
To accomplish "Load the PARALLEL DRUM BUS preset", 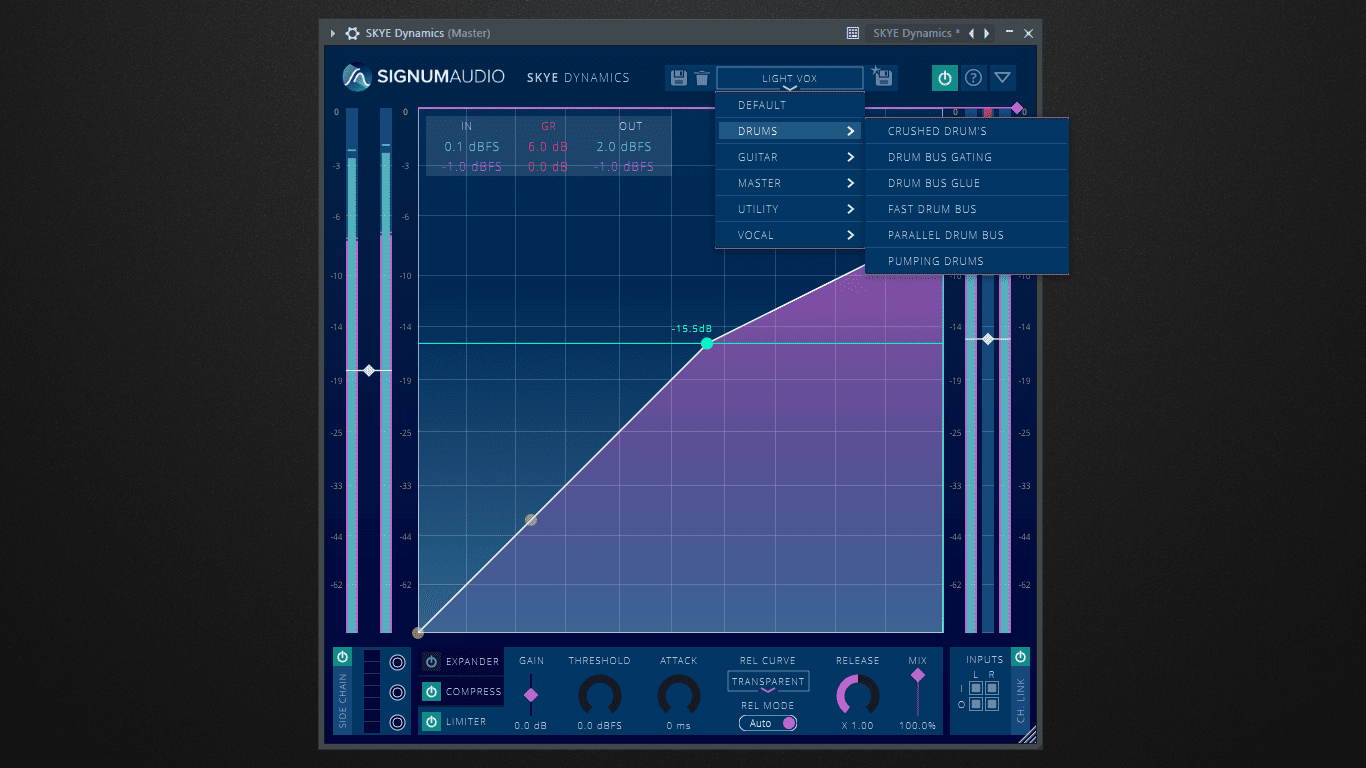I will pyautogui.click(x=967, y=235).
